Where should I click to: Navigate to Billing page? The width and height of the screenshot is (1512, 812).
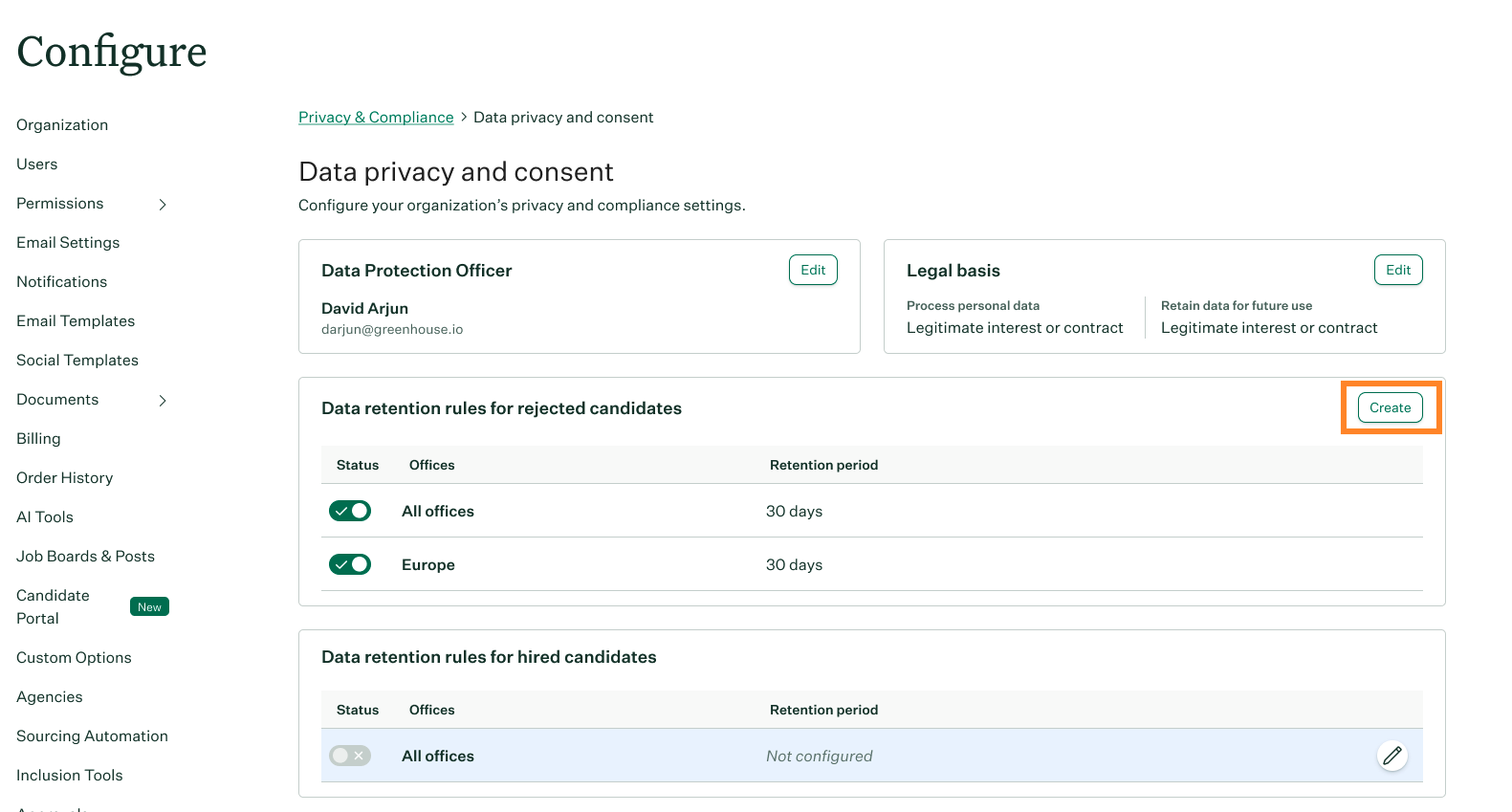click(38, 439)
